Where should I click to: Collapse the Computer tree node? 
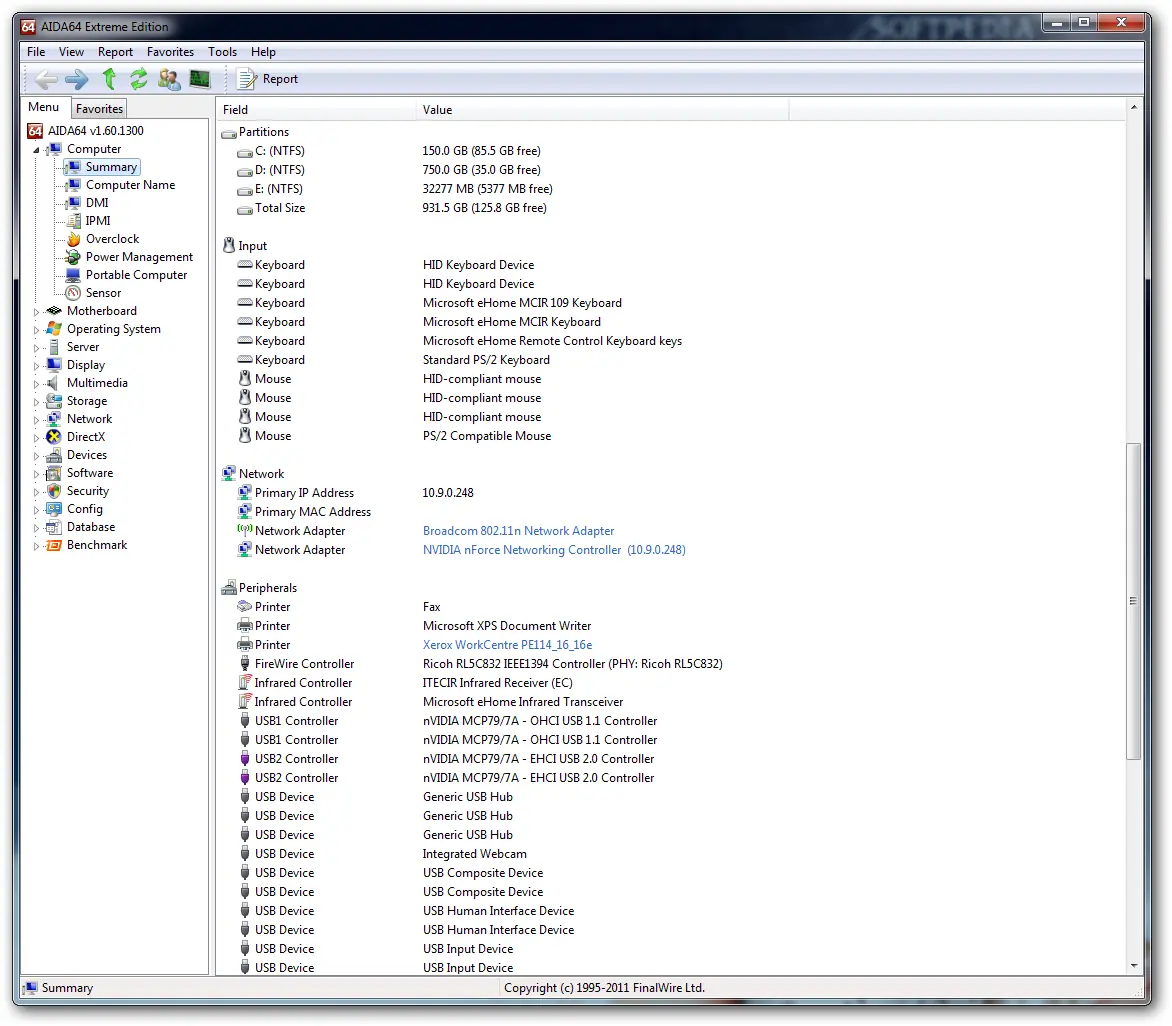(x=37, y=150)
